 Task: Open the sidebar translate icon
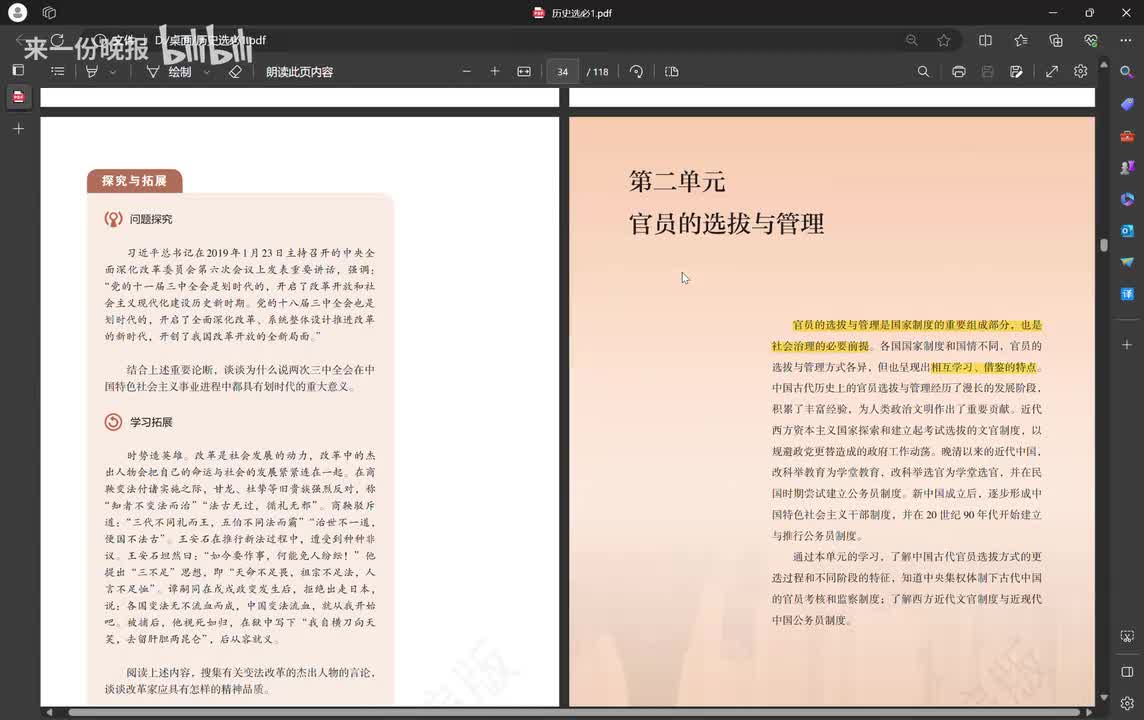click(1127, 294)
